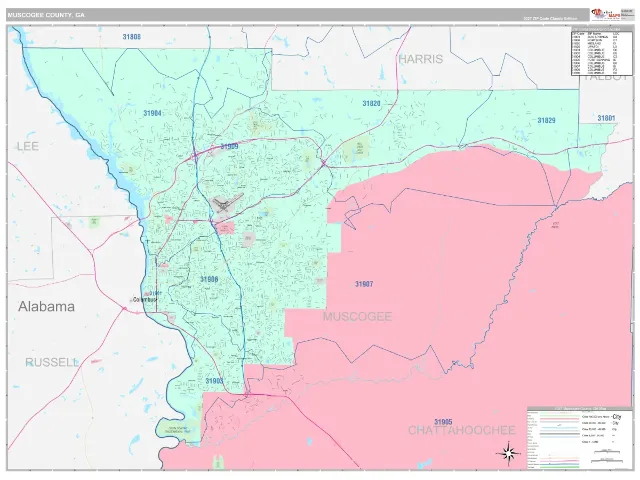Click the MUSCOGEE county label

[358, 317]
